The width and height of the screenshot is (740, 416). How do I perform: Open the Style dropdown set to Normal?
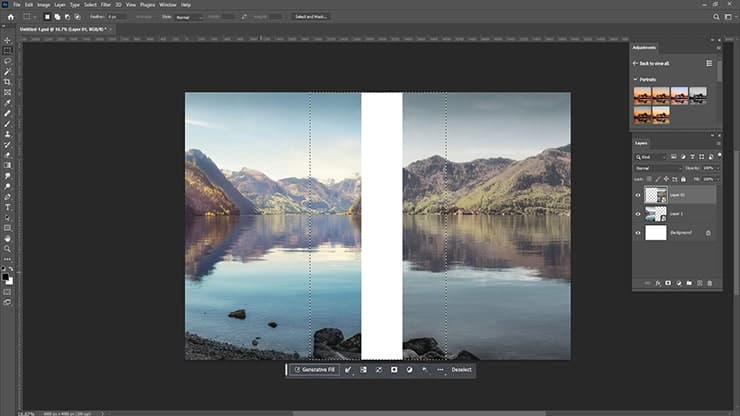coord(189,17)
